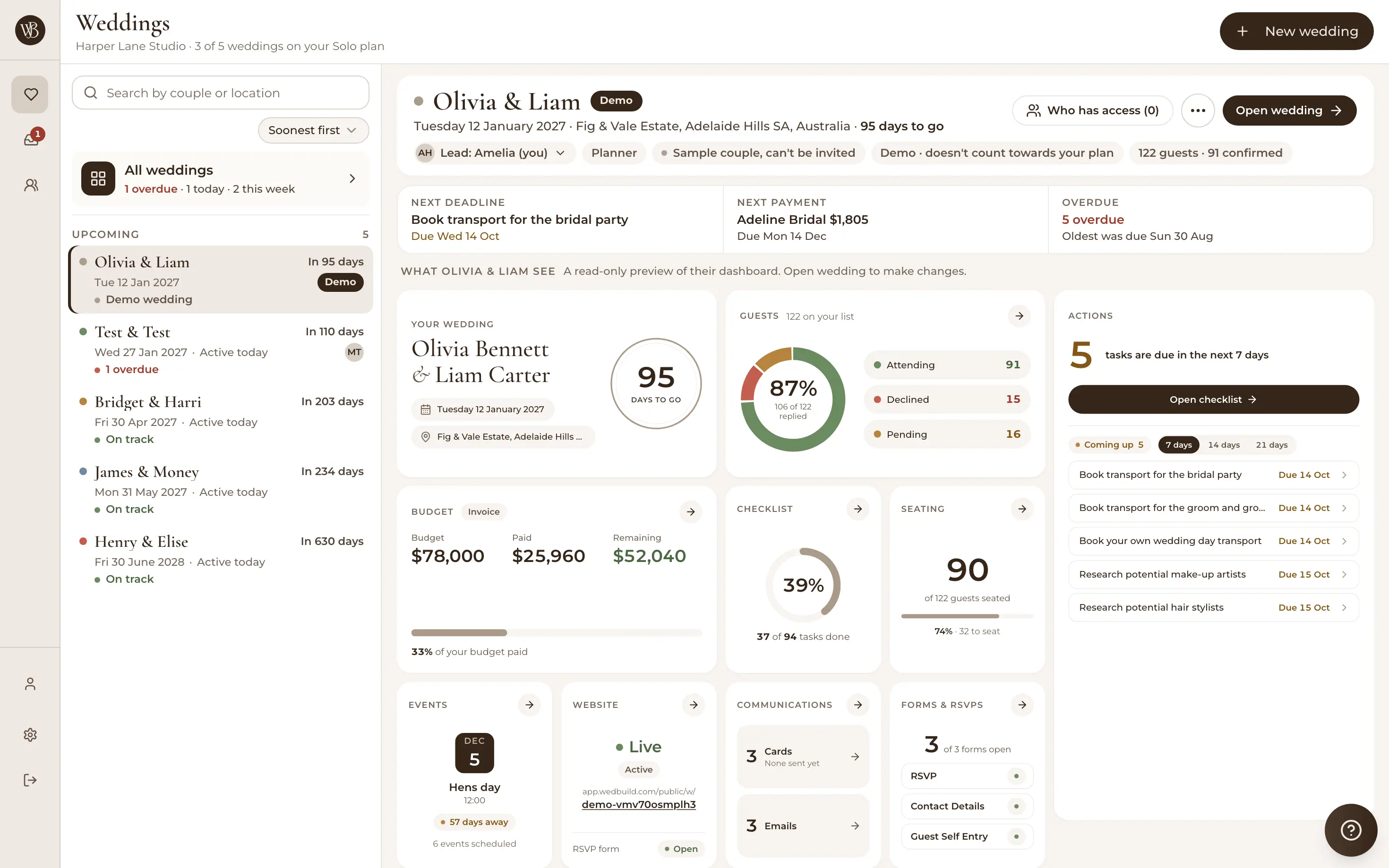Click Who has access (0) button
This screenshot has width=1389, height=868.
[1092, 110]
